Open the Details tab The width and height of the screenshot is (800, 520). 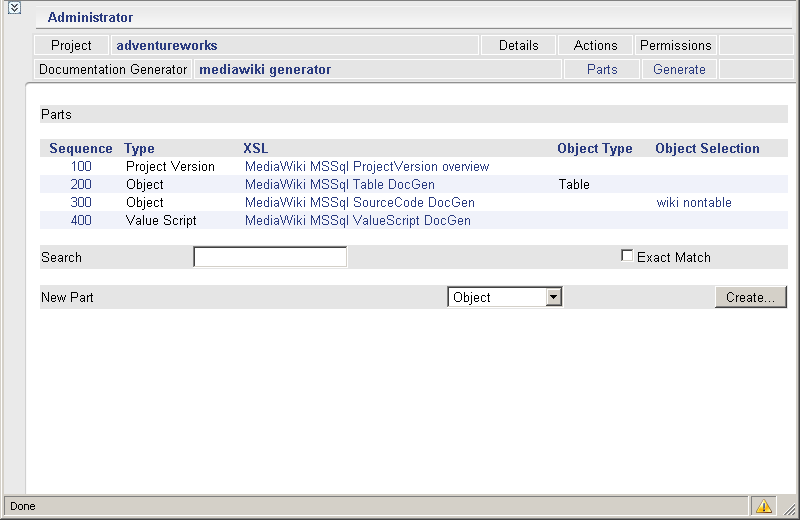point(518,45)
